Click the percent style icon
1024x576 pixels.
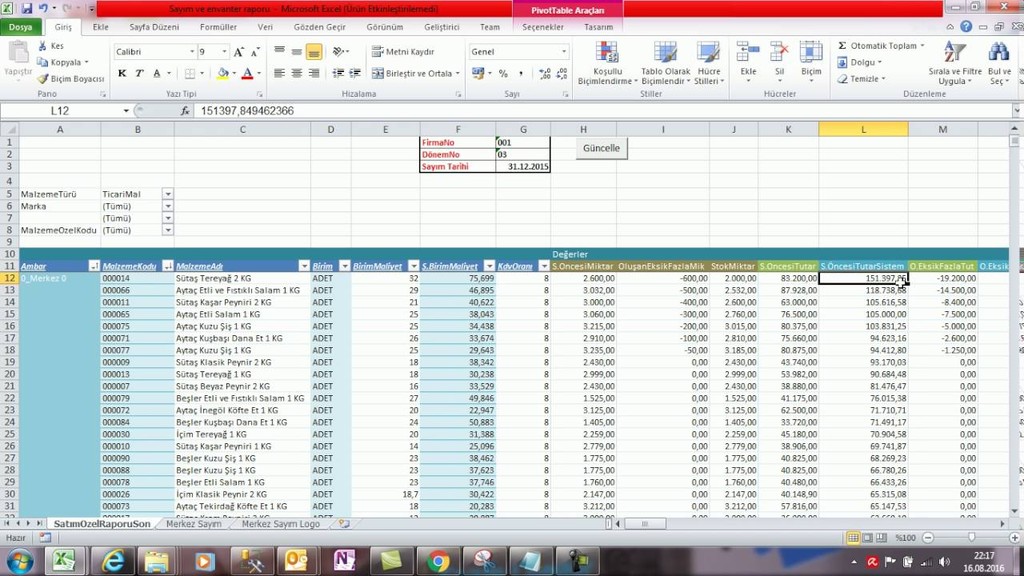pyautogui.click(x=503, y=74)
